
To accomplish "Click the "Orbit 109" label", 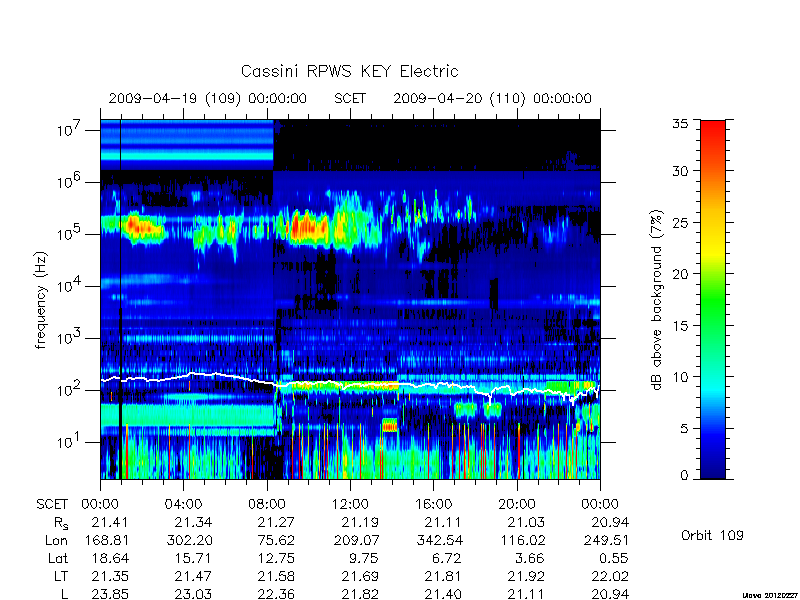I will [x=712, y=536].
